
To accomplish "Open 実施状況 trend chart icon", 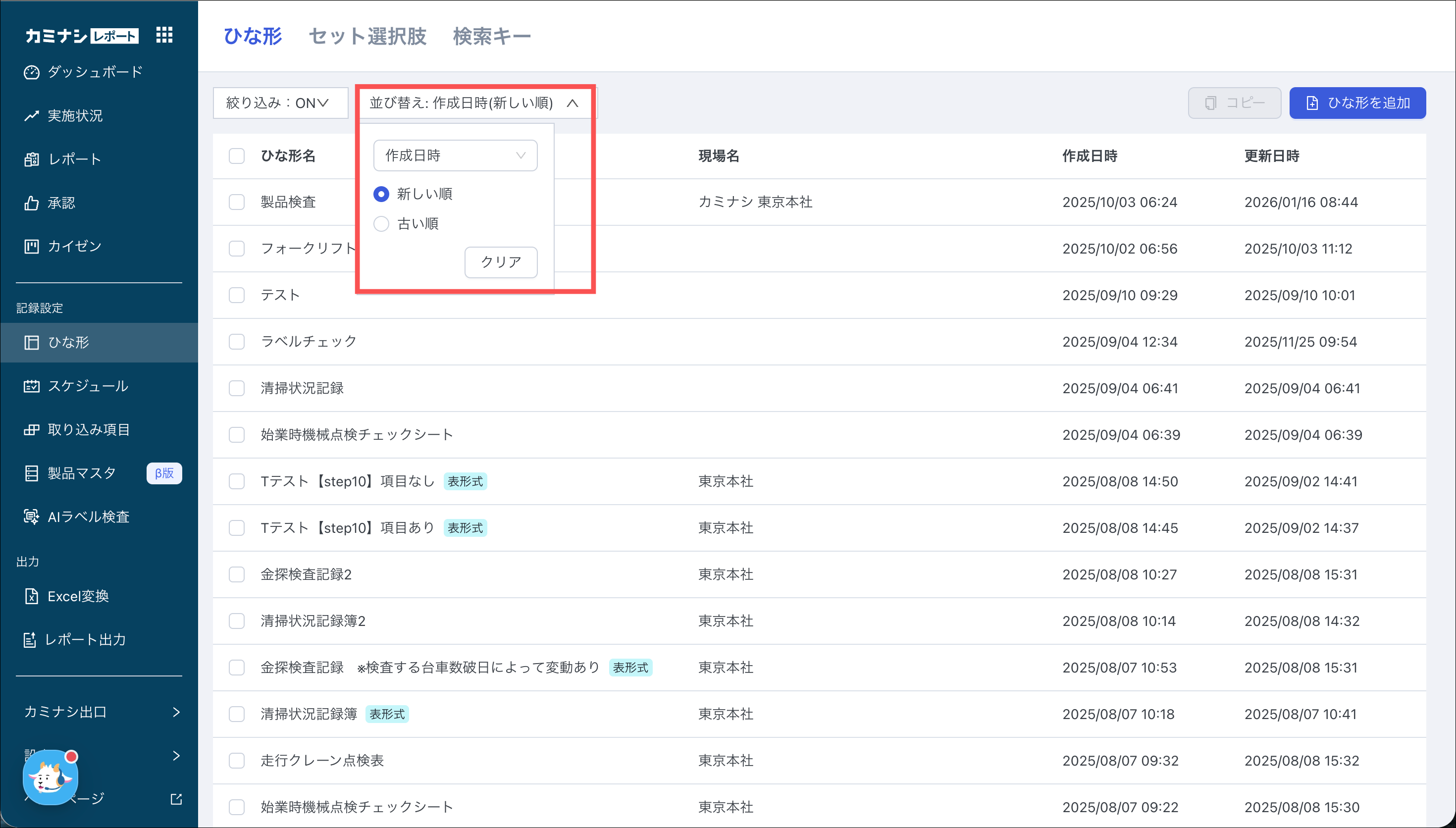I will point(31,116).
